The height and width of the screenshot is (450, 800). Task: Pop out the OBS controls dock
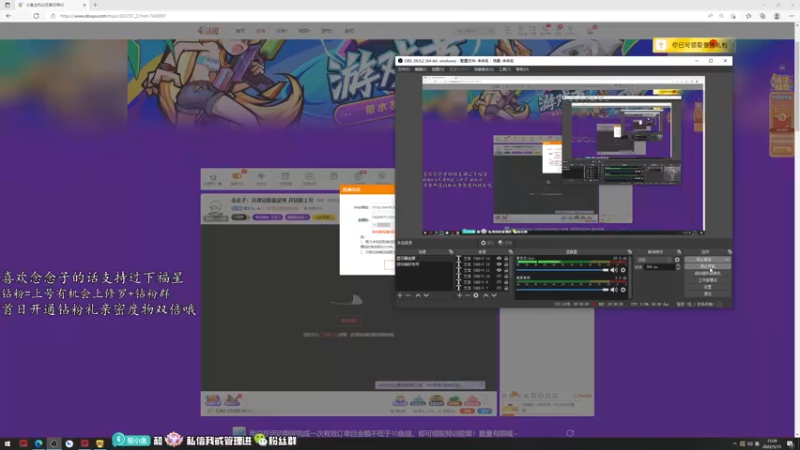730,252
